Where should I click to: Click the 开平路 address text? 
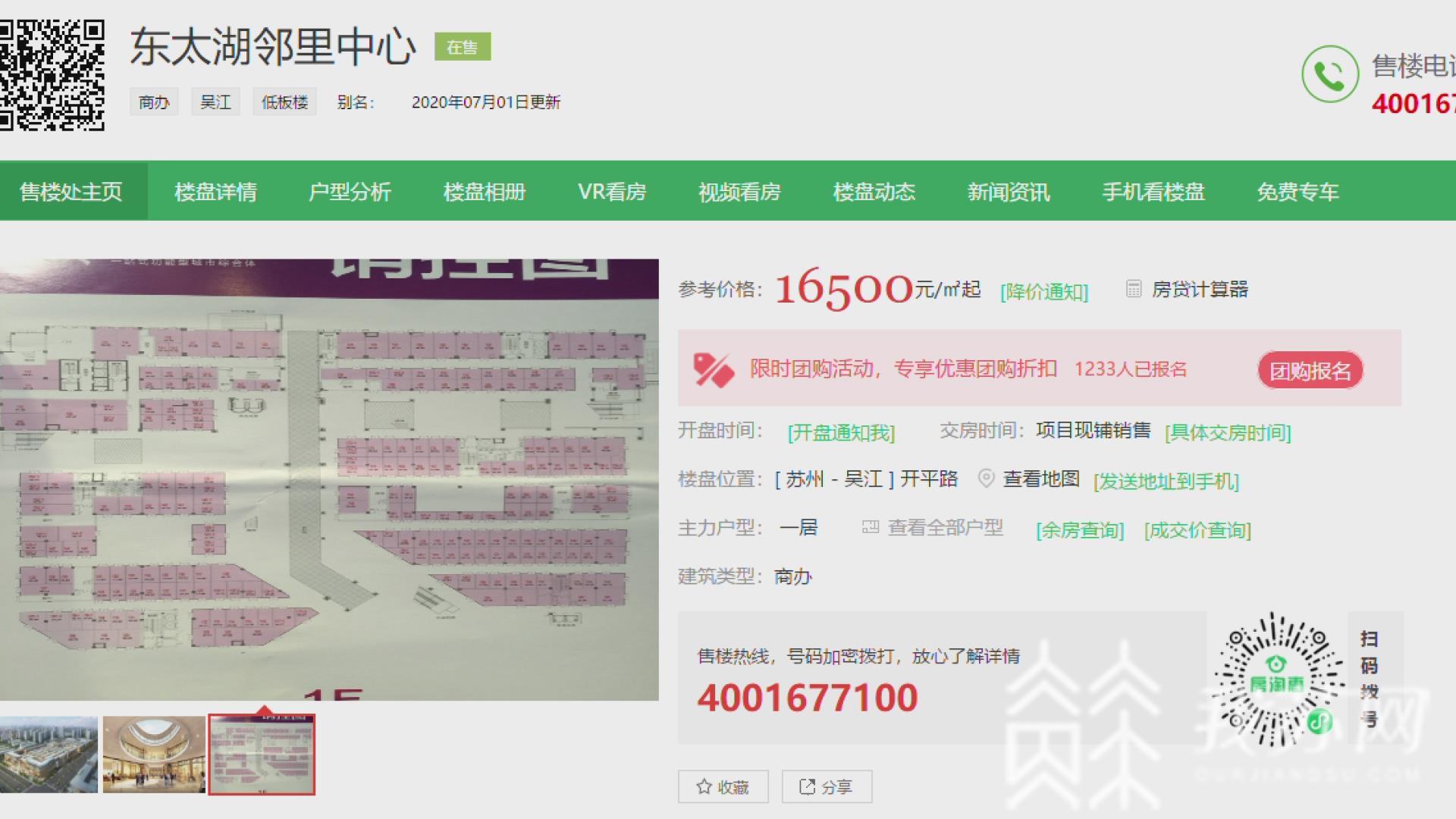(929, 479)
